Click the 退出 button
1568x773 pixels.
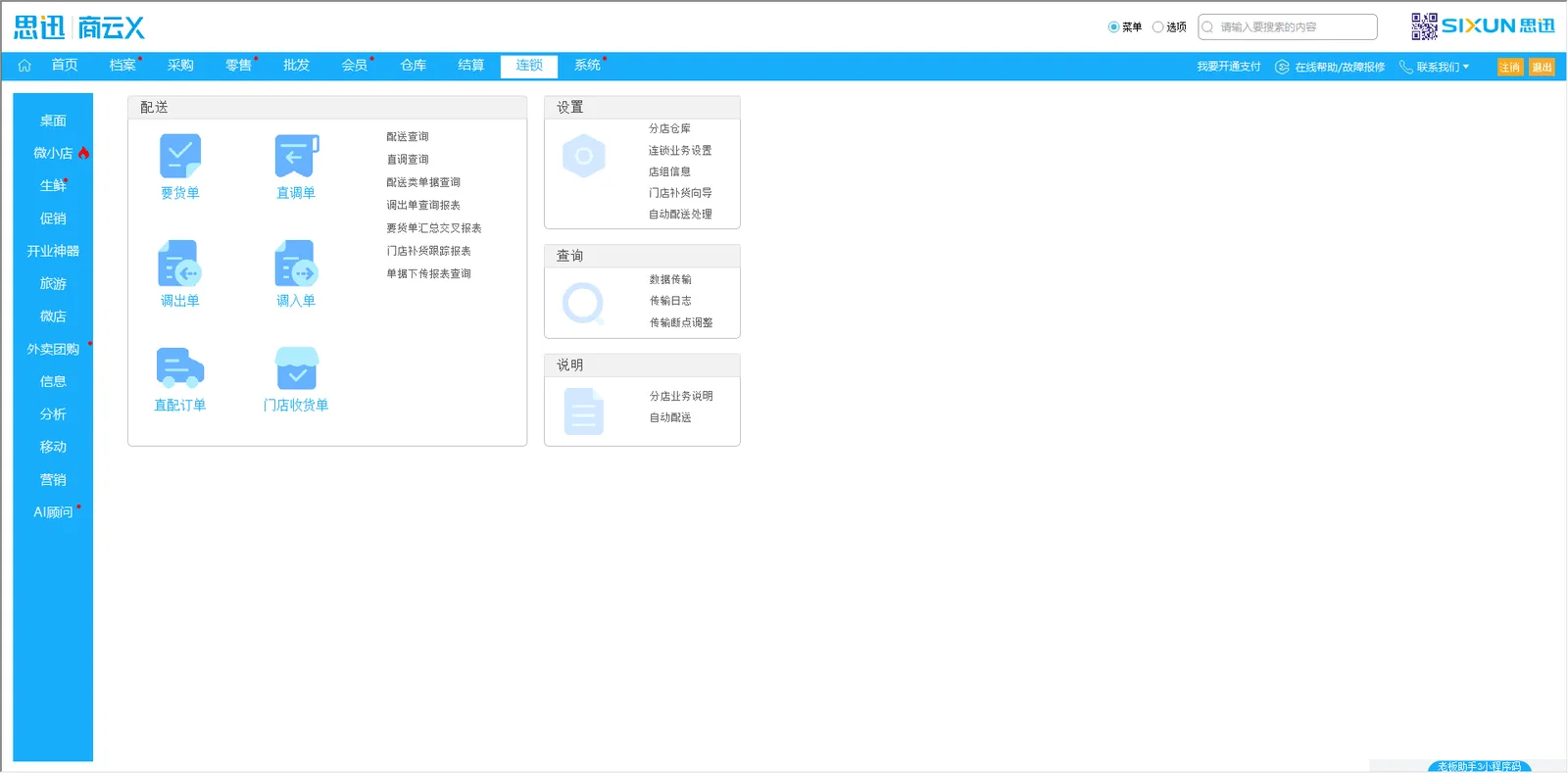point(1543,67)
